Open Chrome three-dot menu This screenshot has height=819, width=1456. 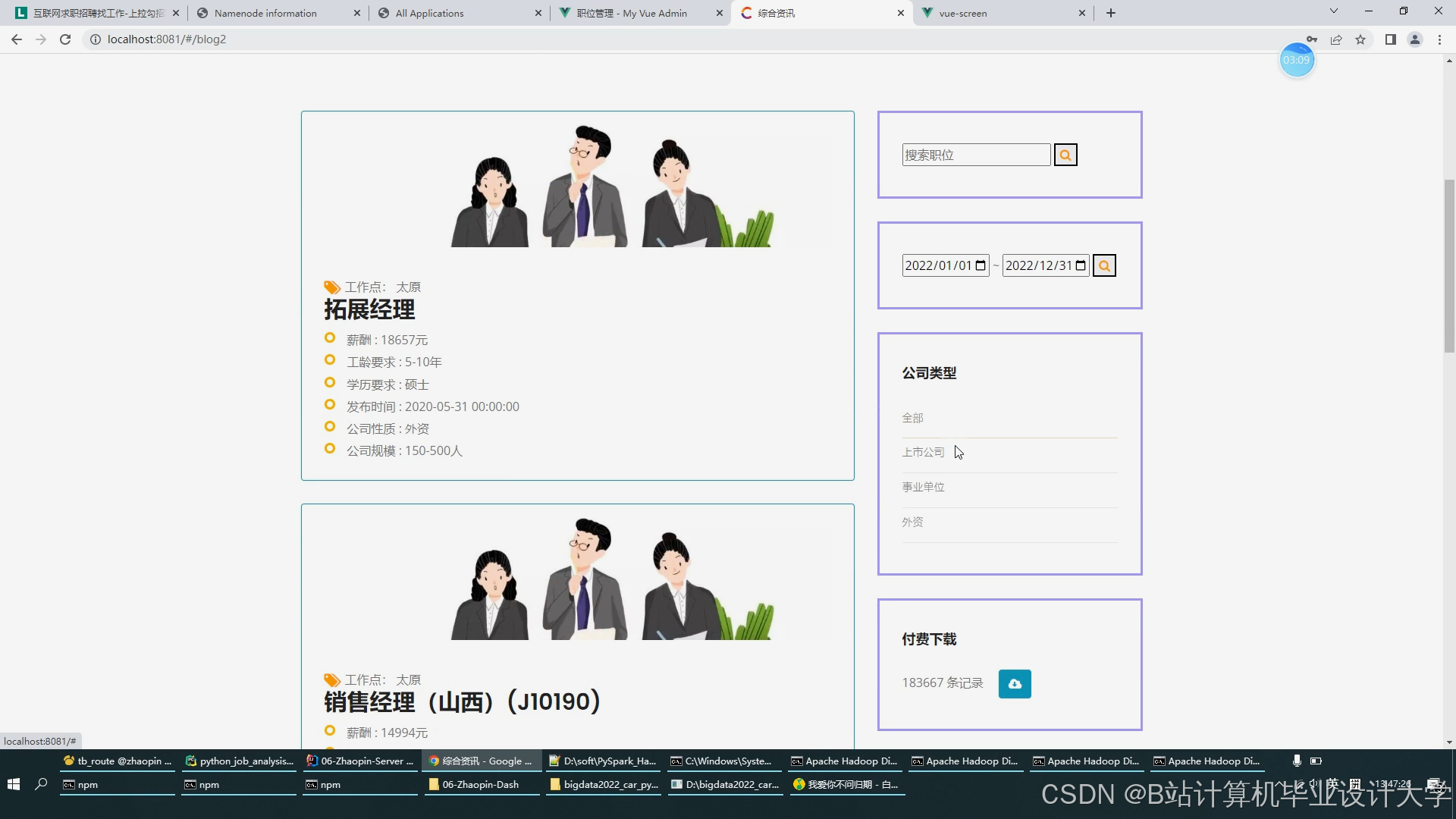tap(1439, 39)
